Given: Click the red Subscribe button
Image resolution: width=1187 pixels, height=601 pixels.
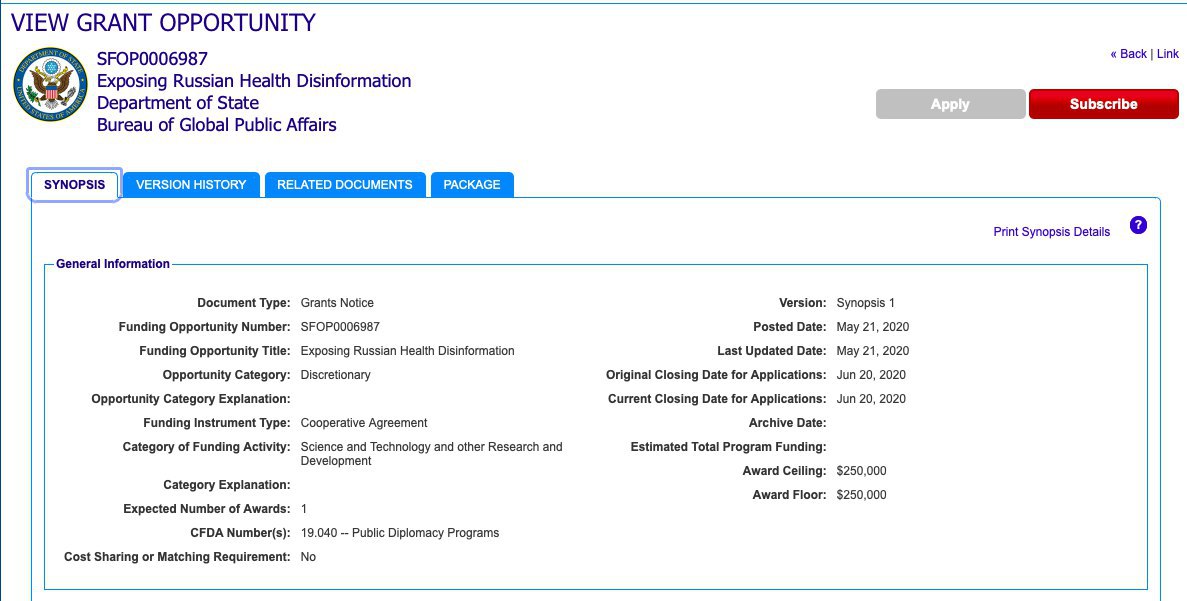Looking at the screenshot, I should (x=1103, y=104).
